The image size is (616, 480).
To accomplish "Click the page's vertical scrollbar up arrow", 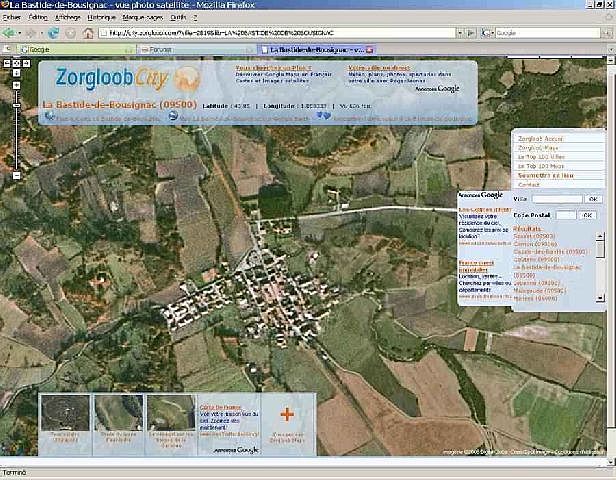I will pyautogui.click(x=611, y=60).
